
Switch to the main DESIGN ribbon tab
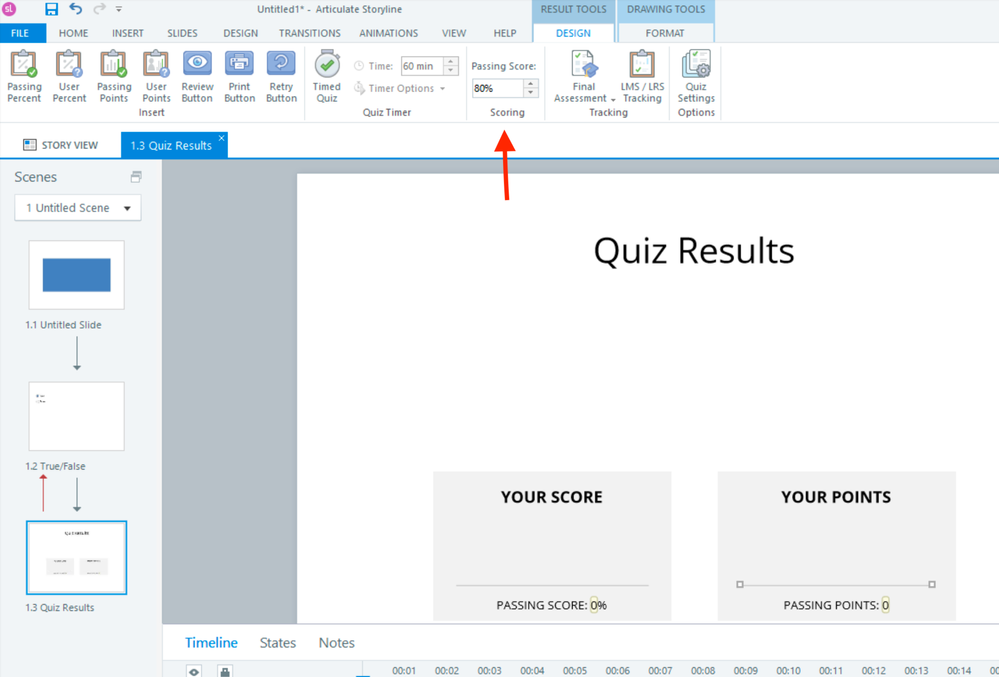(x=240, y=33)
